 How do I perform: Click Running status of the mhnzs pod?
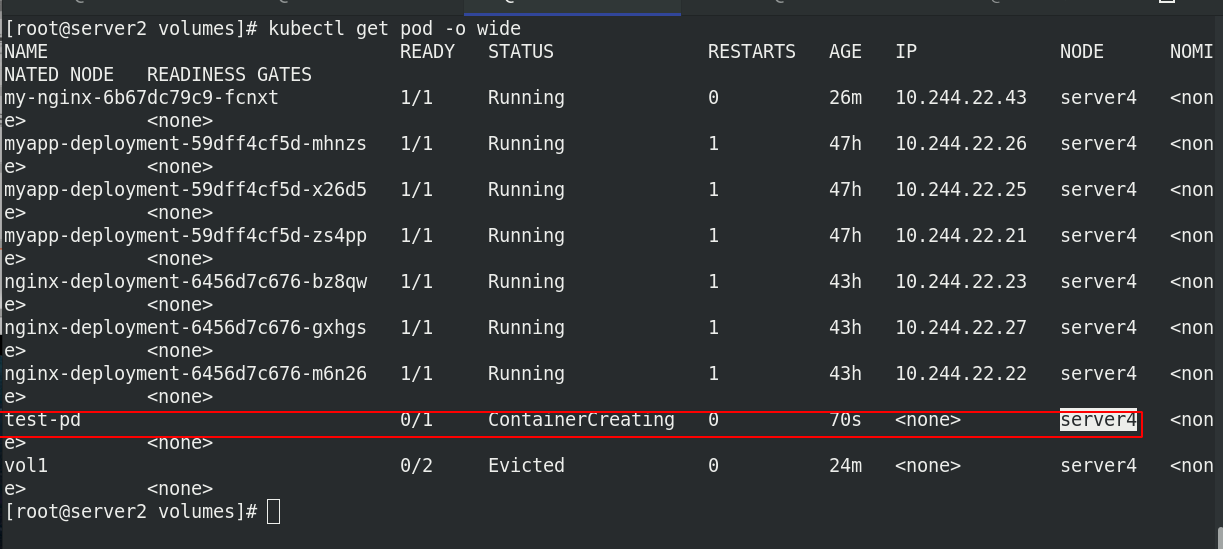coord(526,144)
